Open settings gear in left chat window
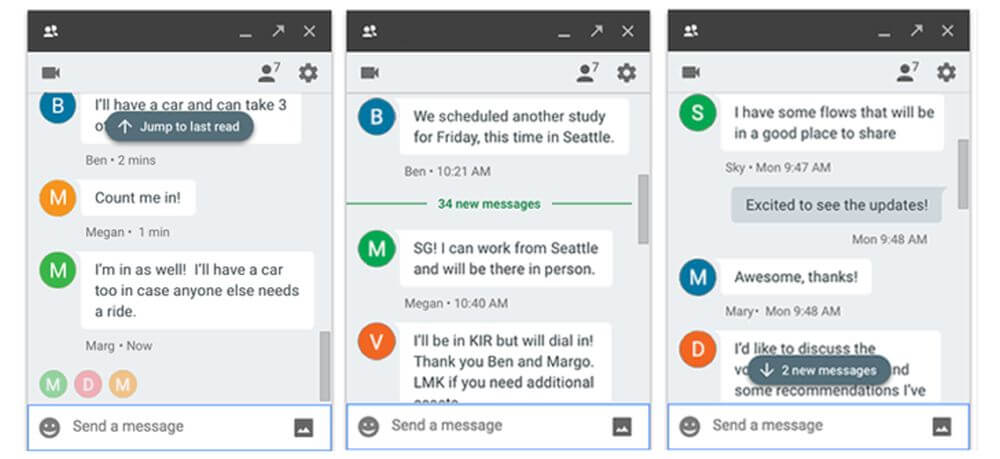 pyautogui.click(x=308, y=73)
